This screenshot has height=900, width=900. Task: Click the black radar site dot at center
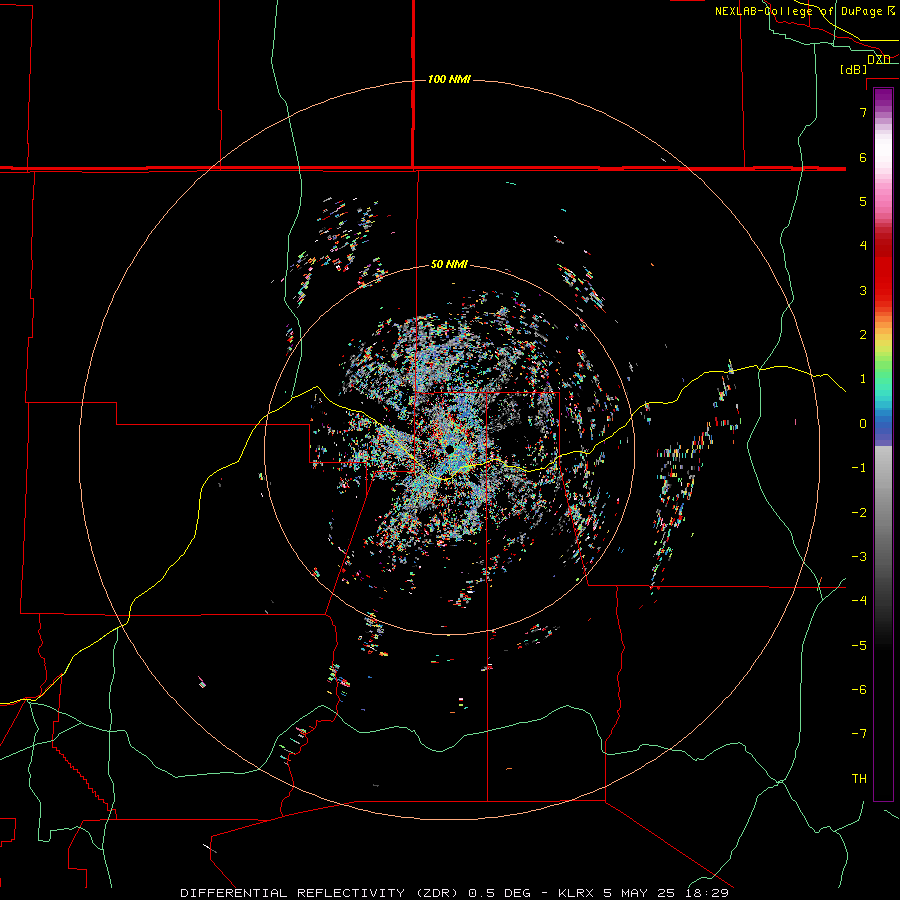[450, 449]
